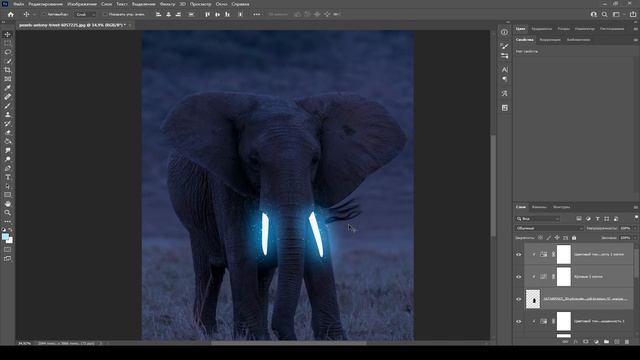
Task: Hide the Hue/Saturation 1 copy layer
Action: pos(519,254)
